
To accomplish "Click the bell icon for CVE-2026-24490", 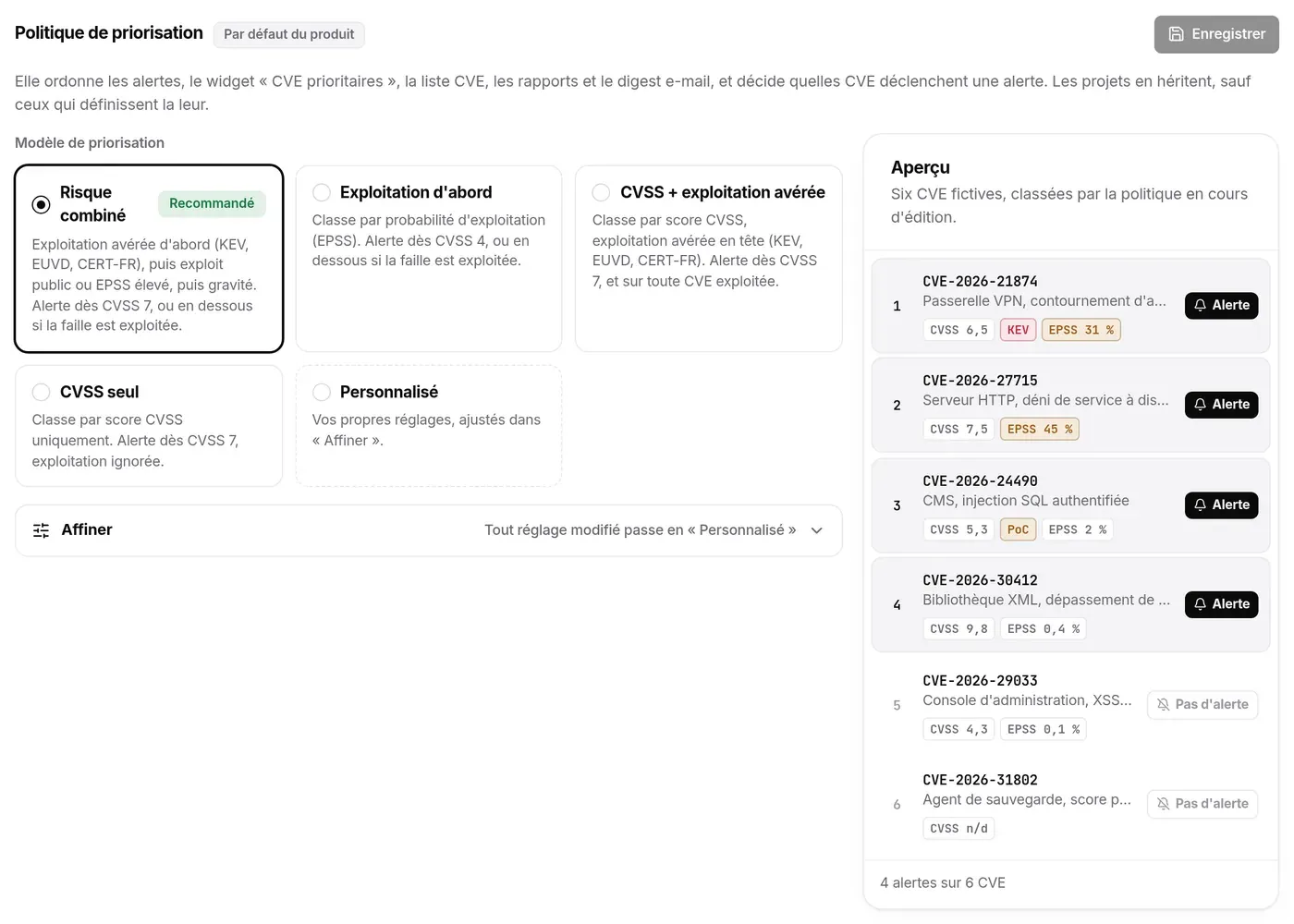I will coord(1200,505).
